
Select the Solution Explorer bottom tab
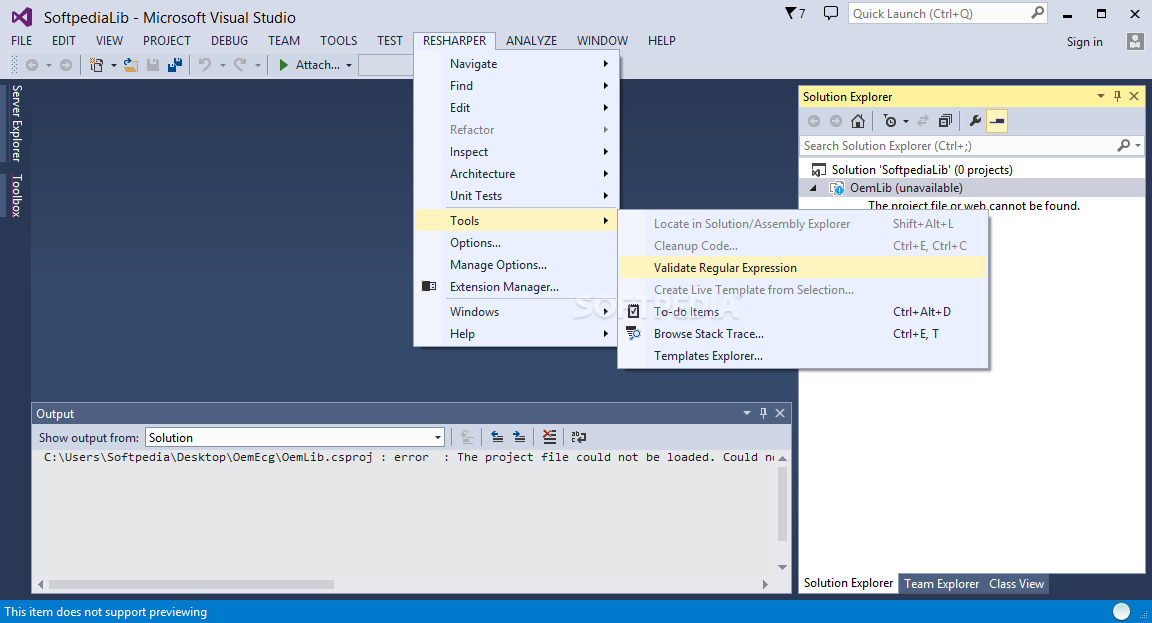point(848,583)
